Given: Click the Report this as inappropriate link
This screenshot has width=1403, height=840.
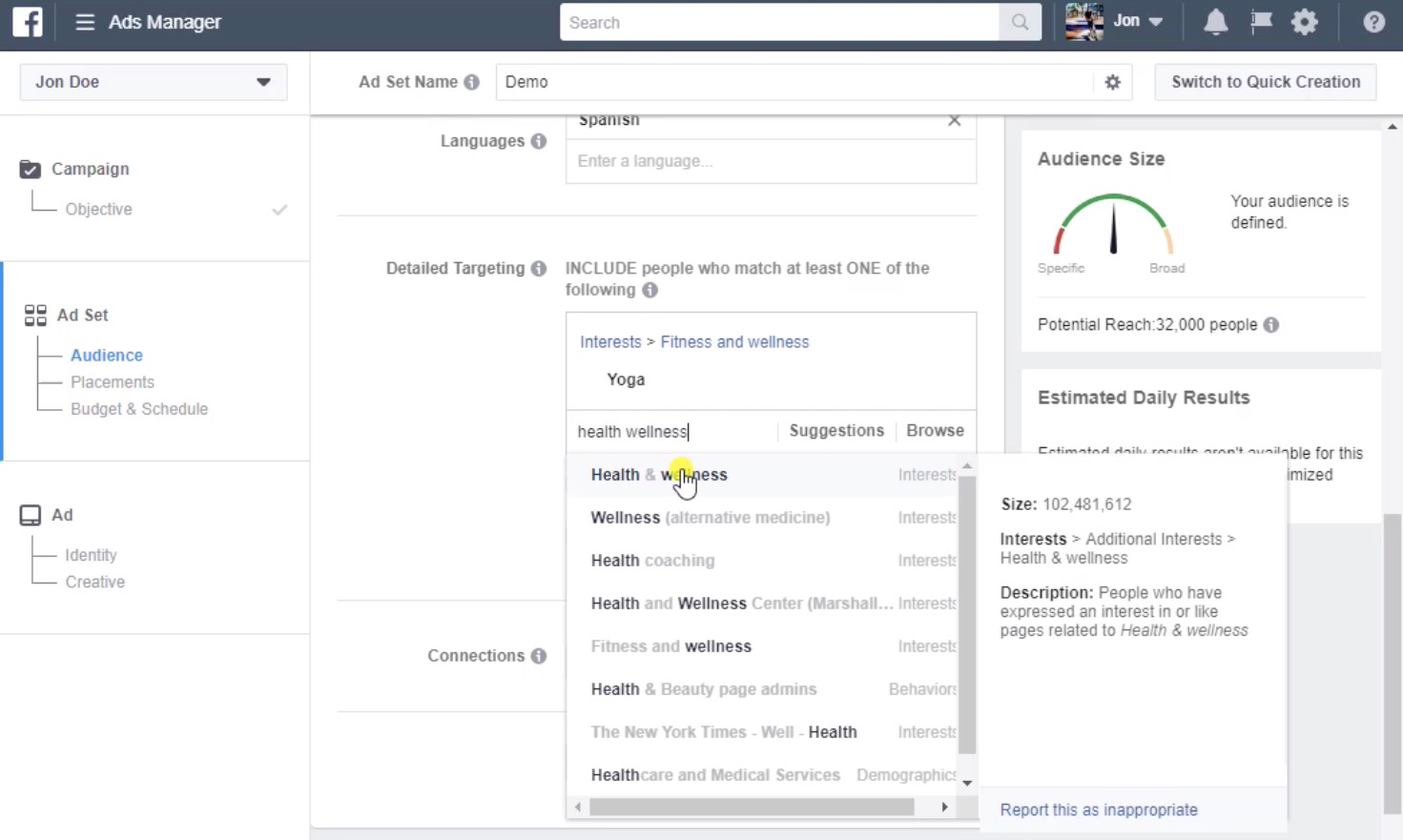Looking at the screenshot, I should [1098, 809].
